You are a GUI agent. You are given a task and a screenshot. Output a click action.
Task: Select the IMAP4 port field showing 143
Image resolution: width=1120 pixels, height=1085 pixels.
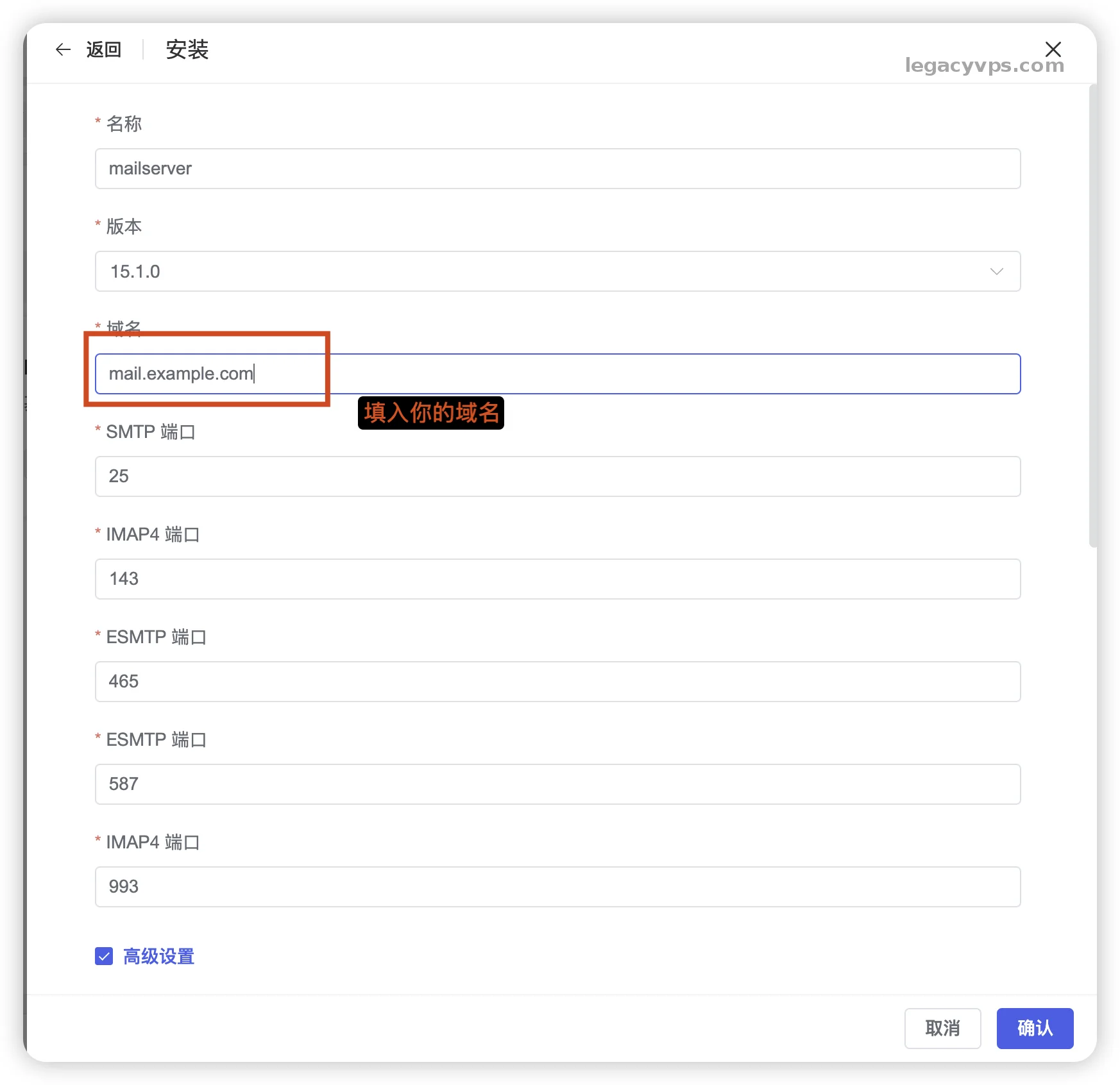(557, 579)
